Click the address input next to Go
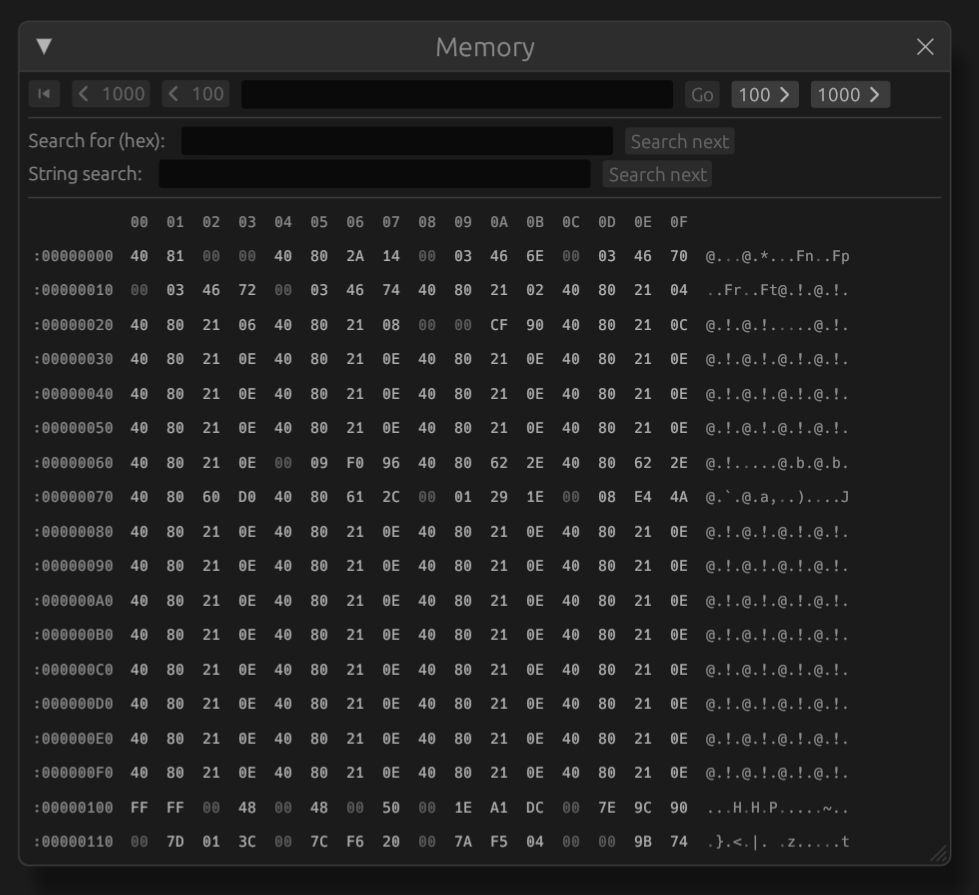The image size is (979, 895). (455, 95)
